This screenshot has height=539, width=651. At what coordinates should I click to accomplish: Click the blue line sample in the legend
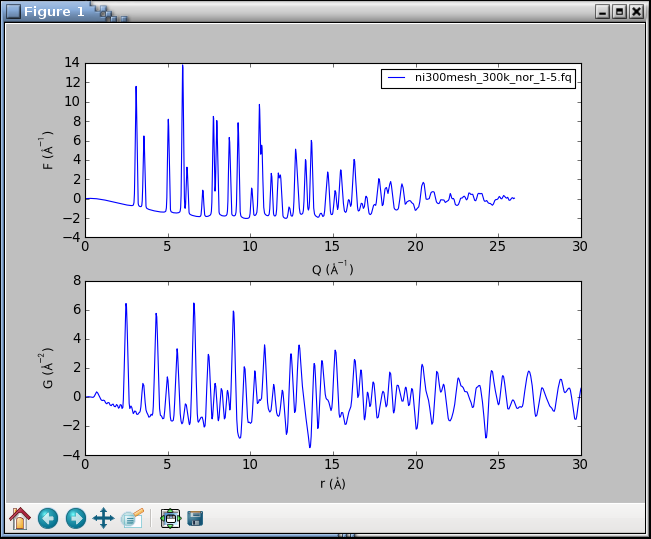[398, 78]
